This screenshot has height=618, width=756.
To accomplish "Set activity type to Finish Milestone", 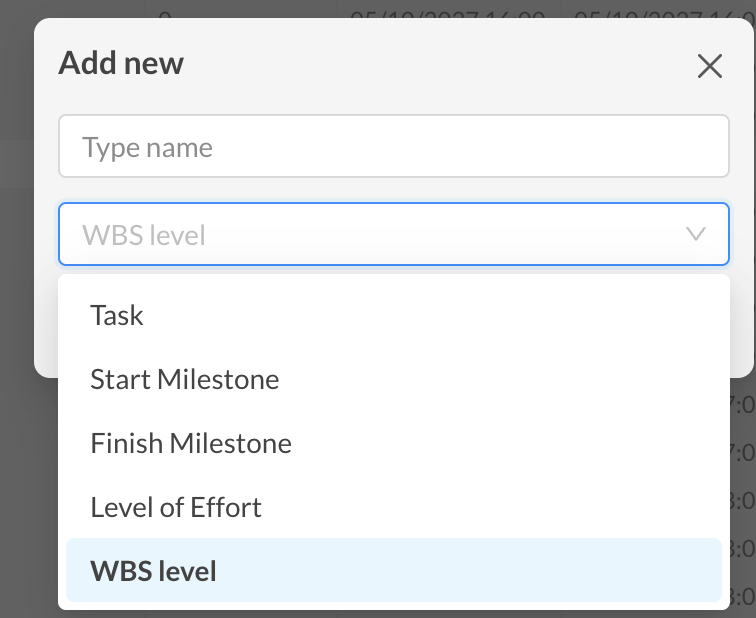I will pos(393,443).
